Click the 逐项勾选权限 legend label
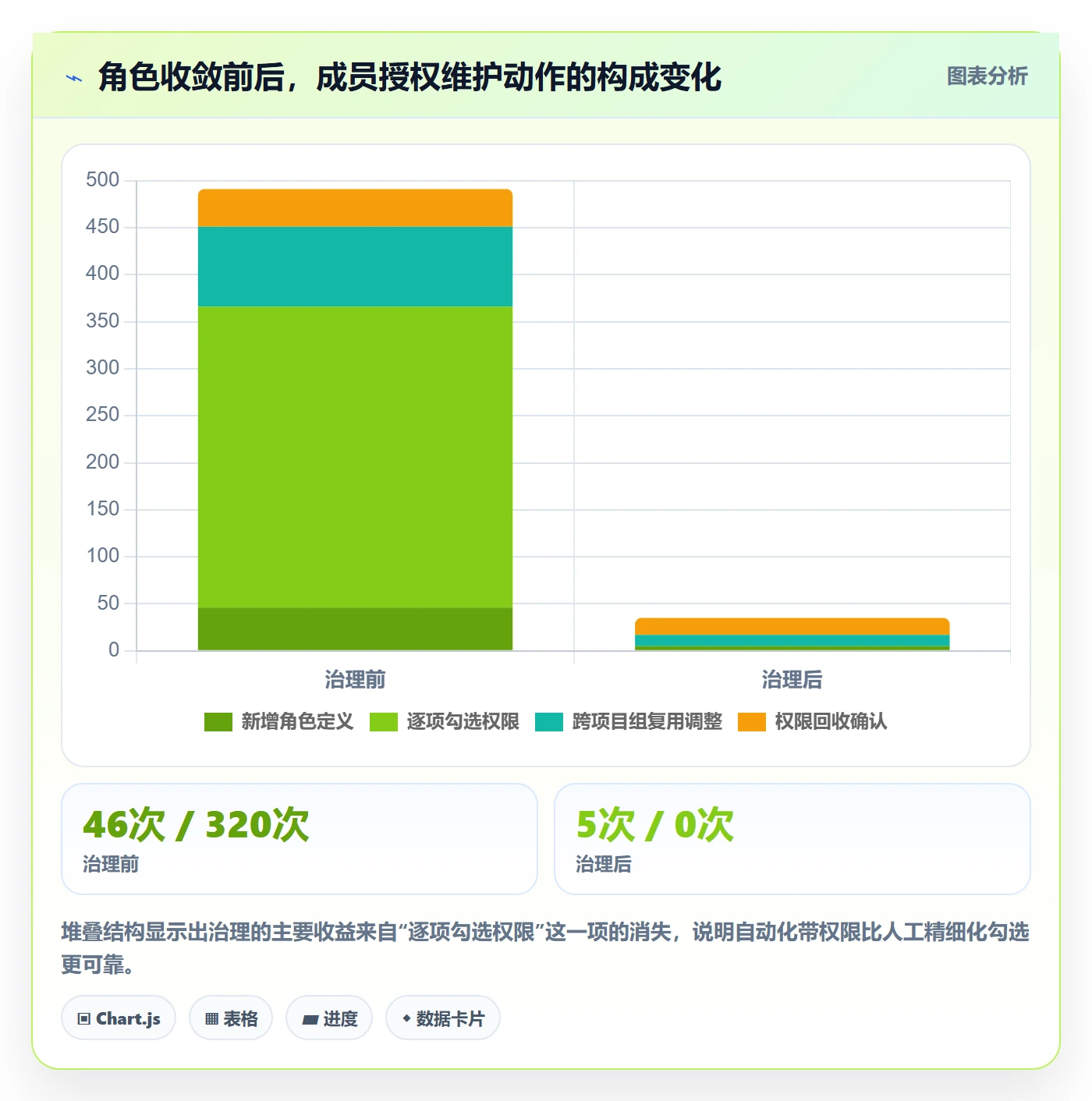 (463, 722)
